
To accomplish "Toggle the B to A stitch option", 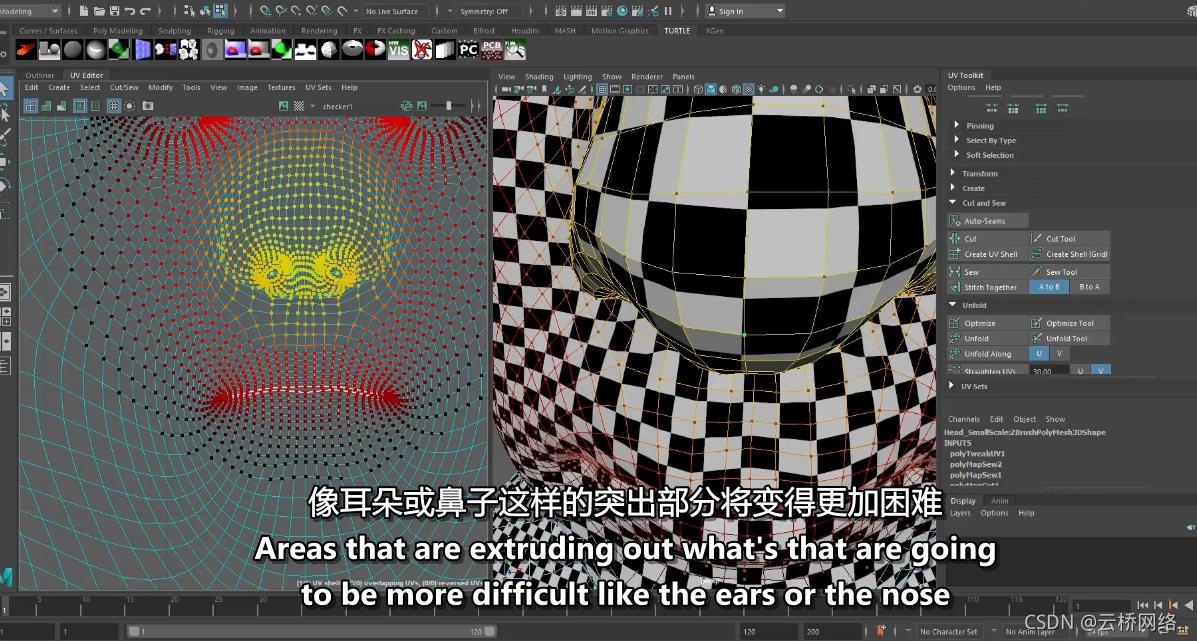I will [1089, 287].
